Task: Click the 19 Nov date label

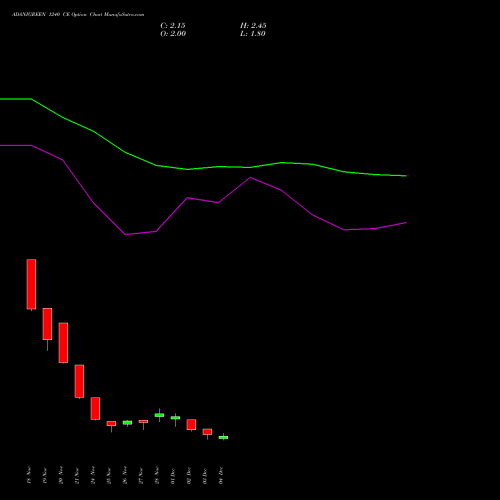Action: click(x=45, y=476)
